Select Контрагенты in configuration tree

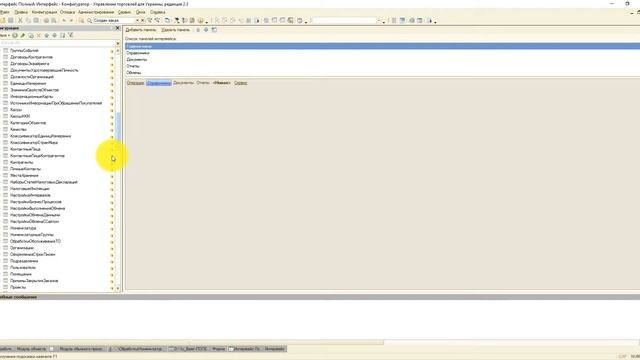pos(22,162)
